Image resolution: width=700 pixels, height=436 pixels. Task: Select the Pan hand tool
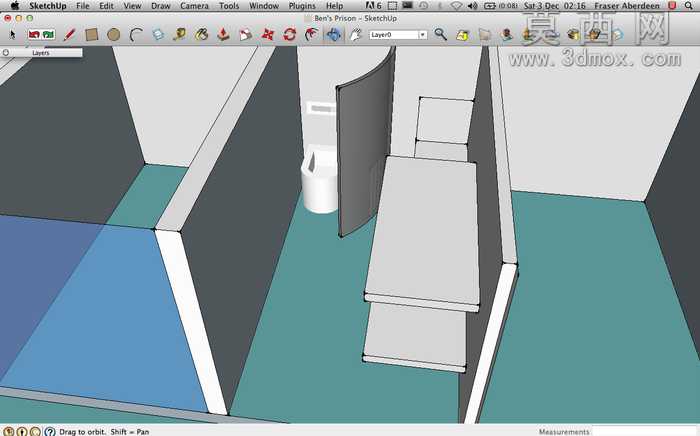355,34
